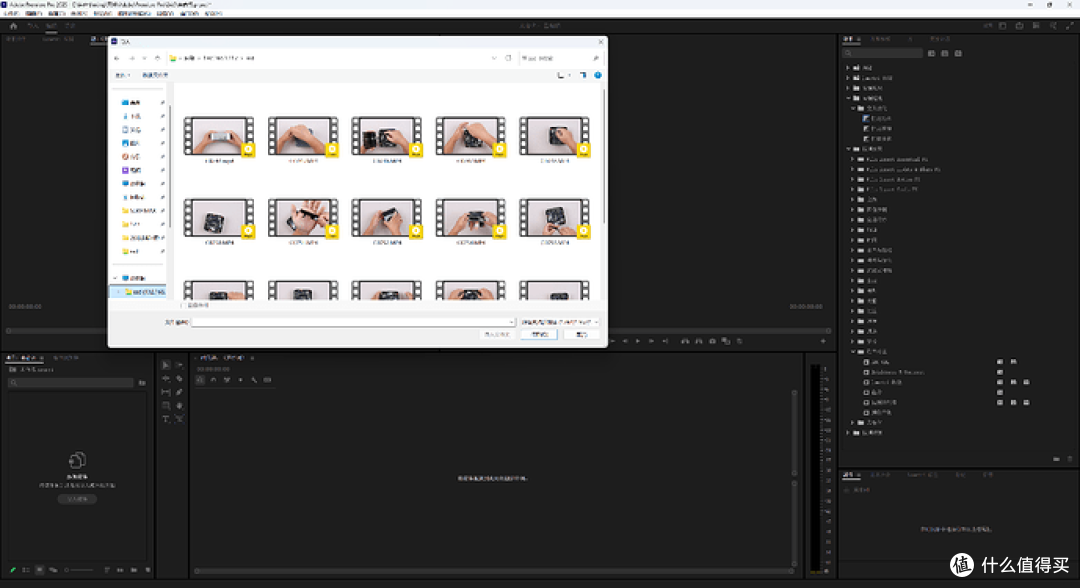Click the Open button in import dialog

(539, 335)
